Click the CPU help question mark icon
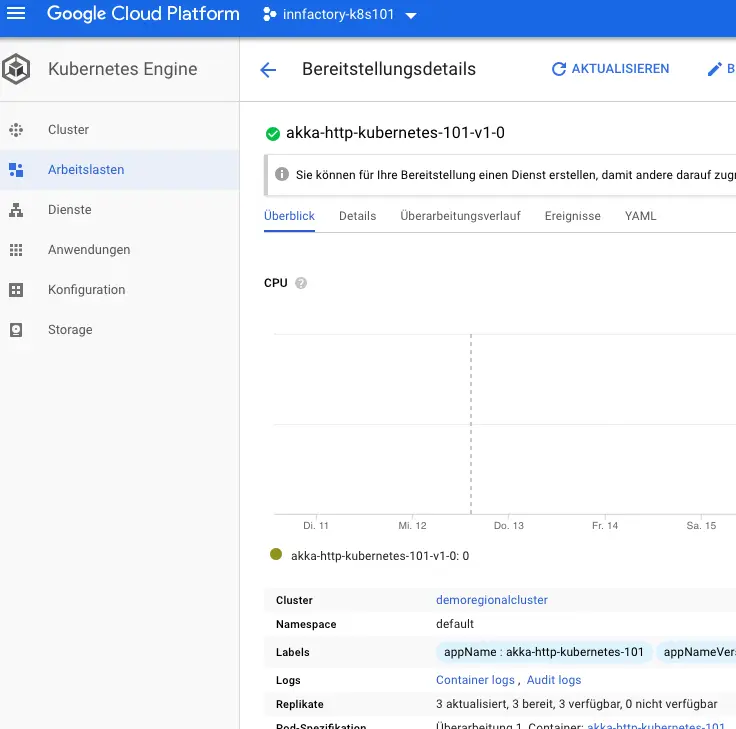The image size is (736, 729). pyautogui.click(x=301, y=283)
